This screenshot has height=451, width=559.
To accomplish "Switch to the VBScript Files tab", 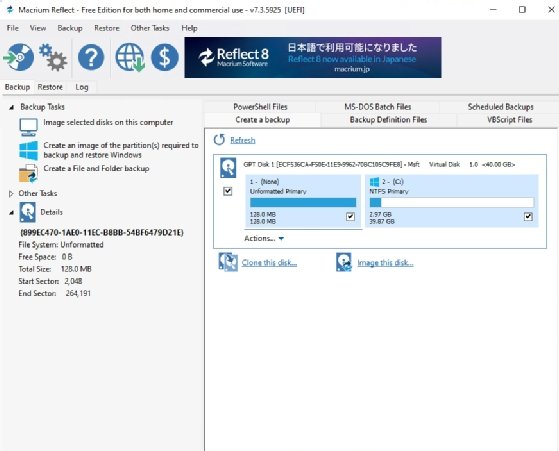I will (509, 120).
